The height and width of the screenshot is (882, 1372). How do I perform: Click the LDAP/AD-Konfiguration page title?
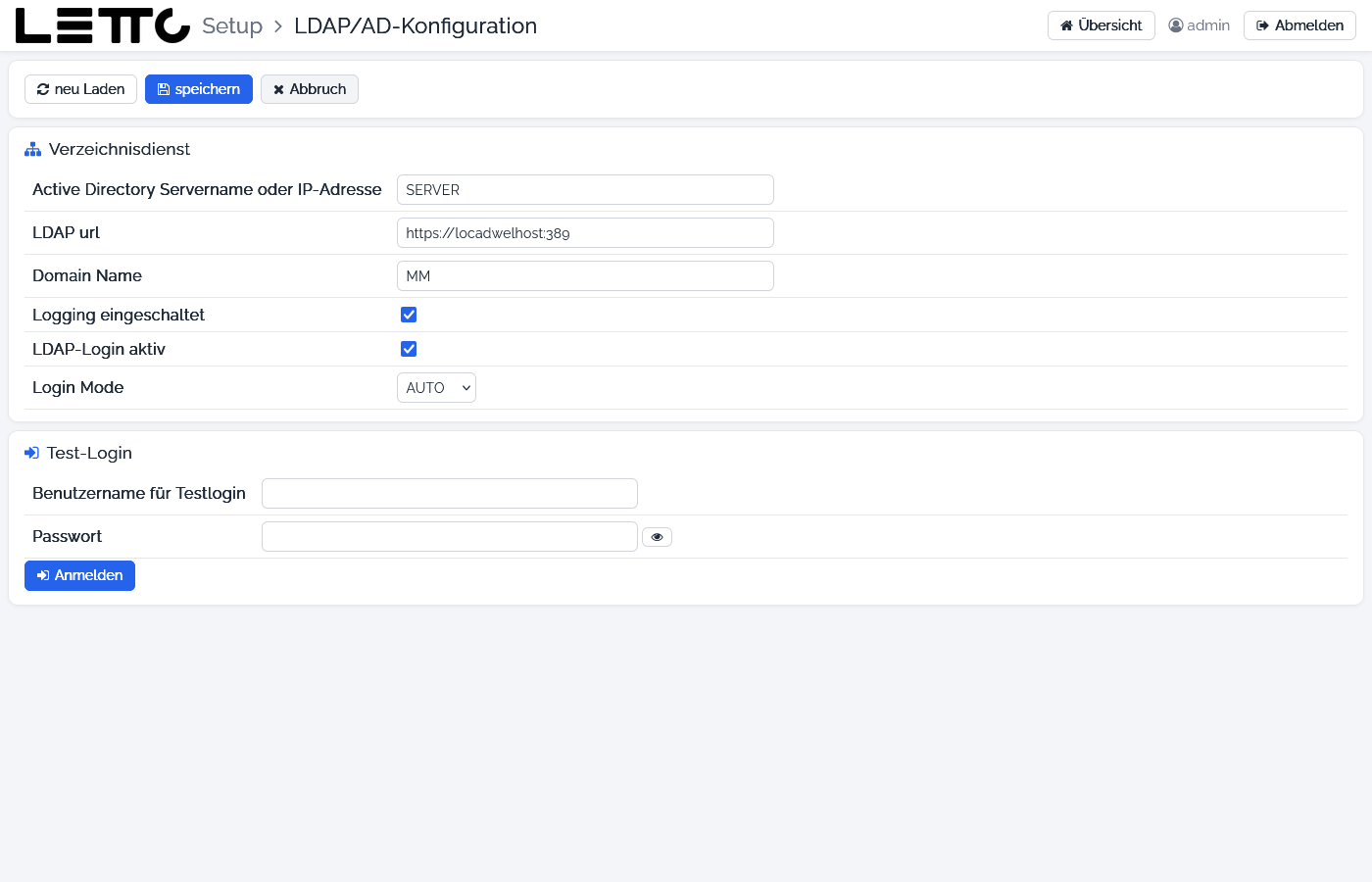[416, 26]
